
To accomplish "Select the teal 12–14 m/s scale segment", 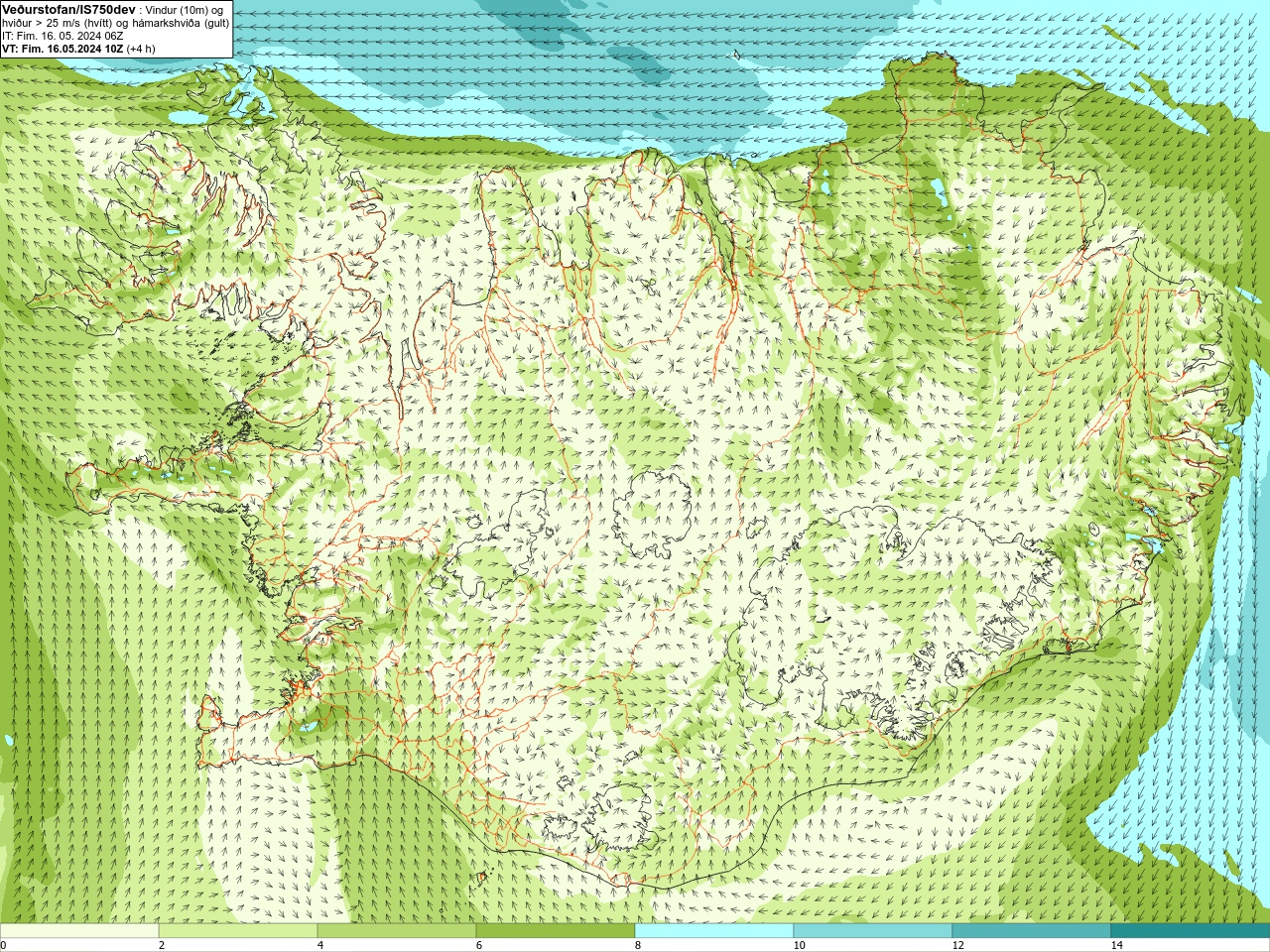I will point(1032,931).
